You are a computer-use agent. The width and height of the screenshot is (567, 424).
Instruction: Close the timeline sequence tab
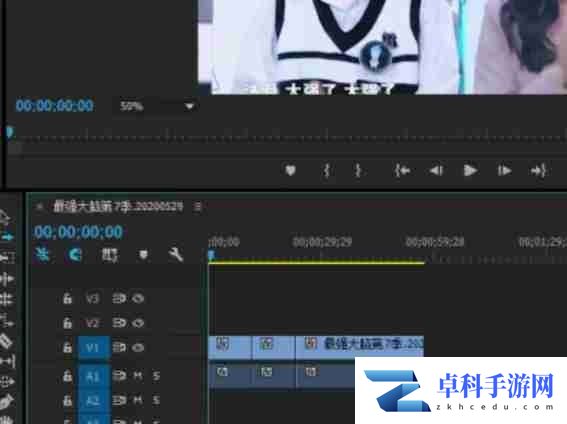39,207
